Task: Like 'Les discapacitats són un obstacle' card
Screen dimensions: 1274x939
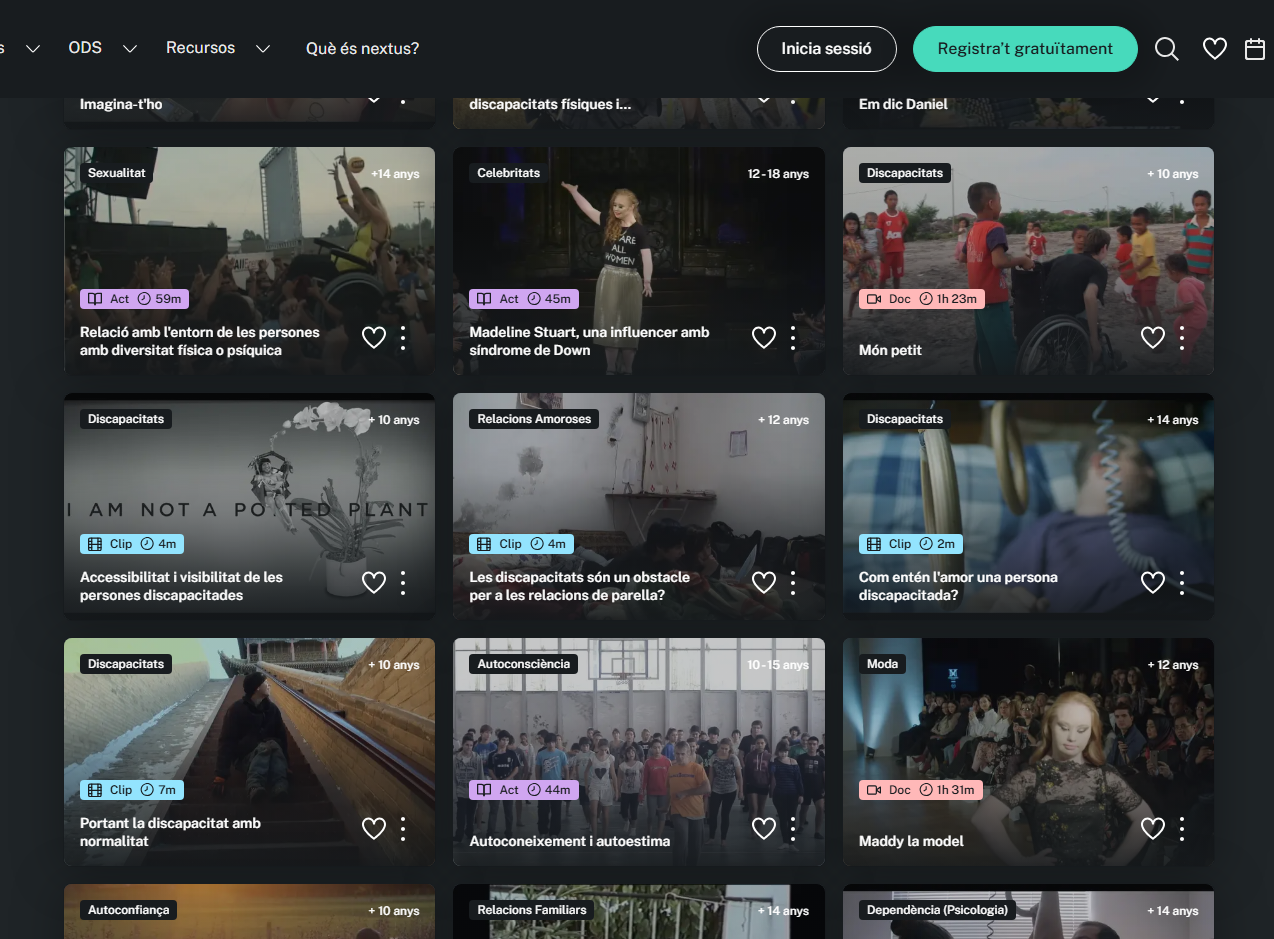Action: tap(764, 583)
